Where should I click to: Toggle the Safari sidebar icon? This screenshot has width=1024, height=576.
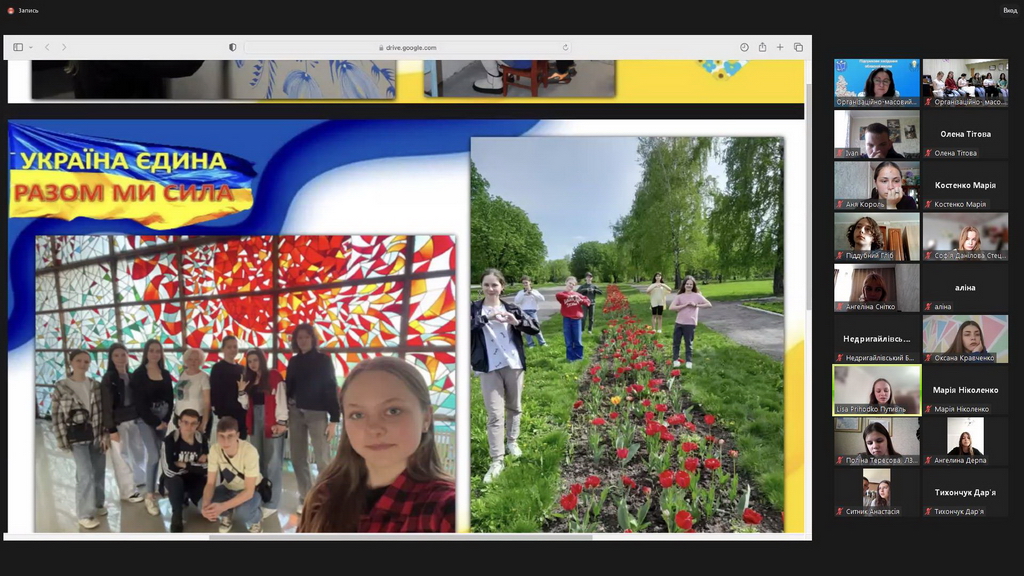coord(18,47)
